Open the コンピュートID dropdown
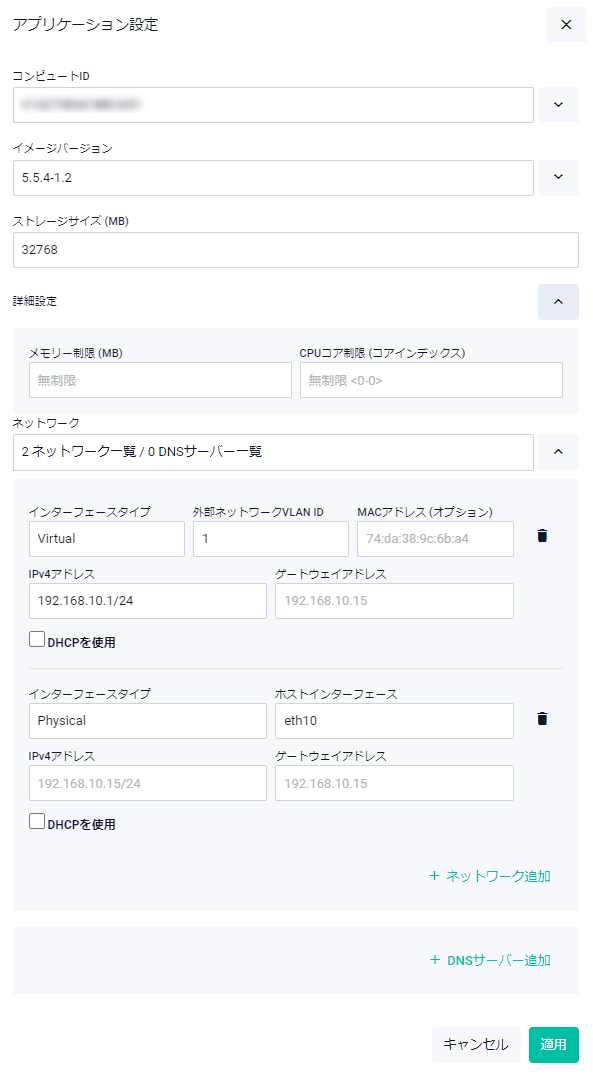 [x=558, y=105]
